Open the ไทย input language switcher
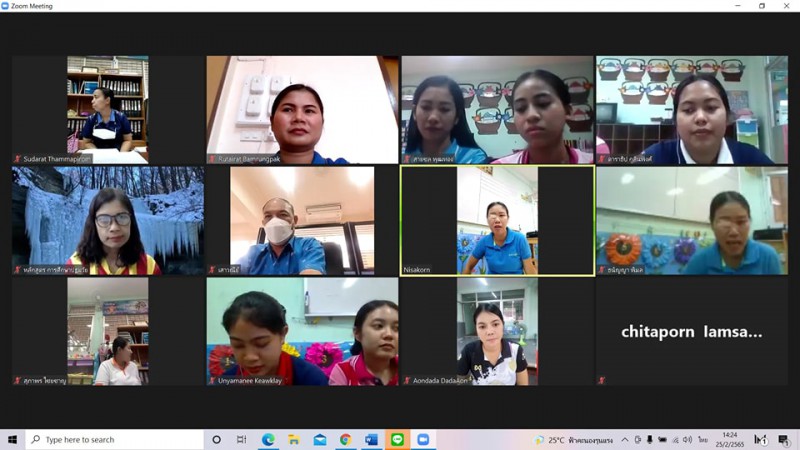This screenshot has width=800, height=450. (703, 439)
